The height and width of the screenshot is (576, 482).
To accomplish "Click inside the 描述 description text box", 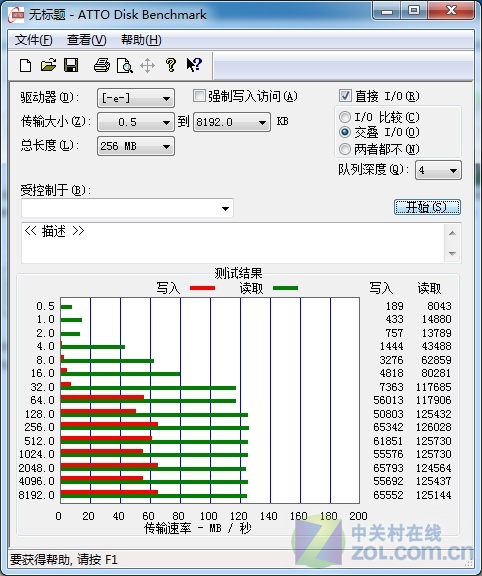I will pyautogui.click(x=233, y=243).
